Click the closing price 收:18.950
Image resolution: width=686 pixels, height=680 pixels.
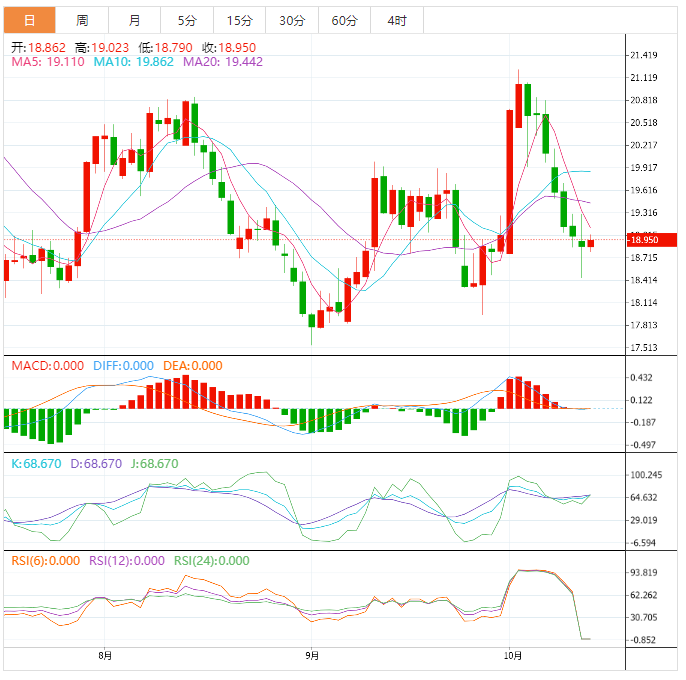(x=229, y=47)
